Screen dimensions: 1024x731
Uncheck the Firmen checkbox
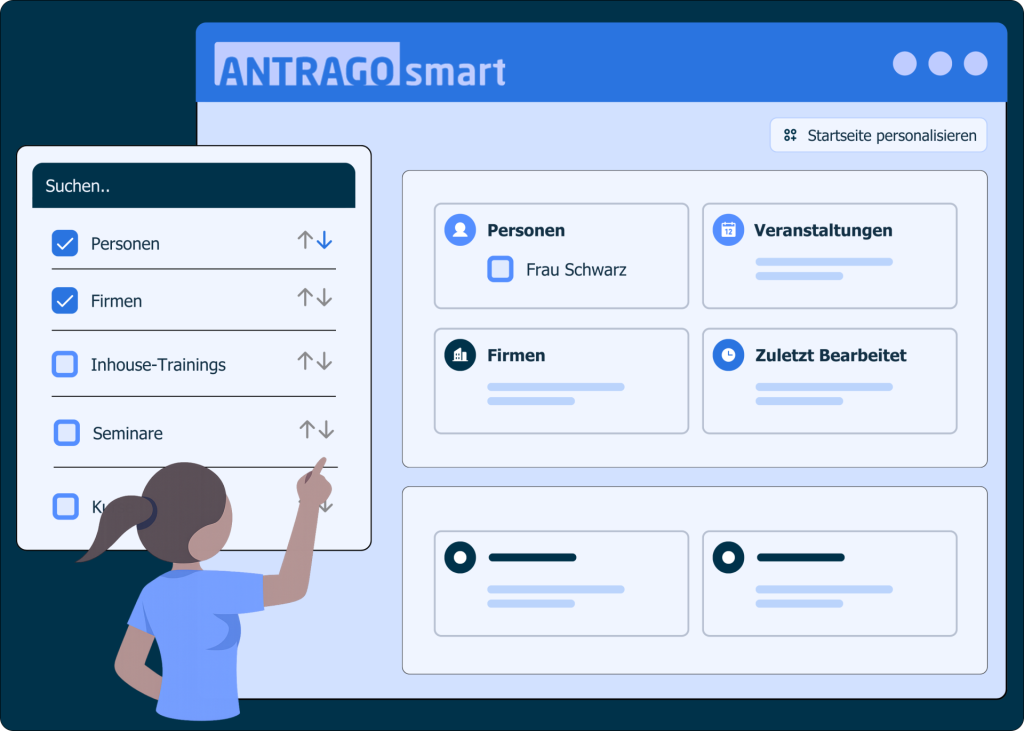(x=65, y=300)
